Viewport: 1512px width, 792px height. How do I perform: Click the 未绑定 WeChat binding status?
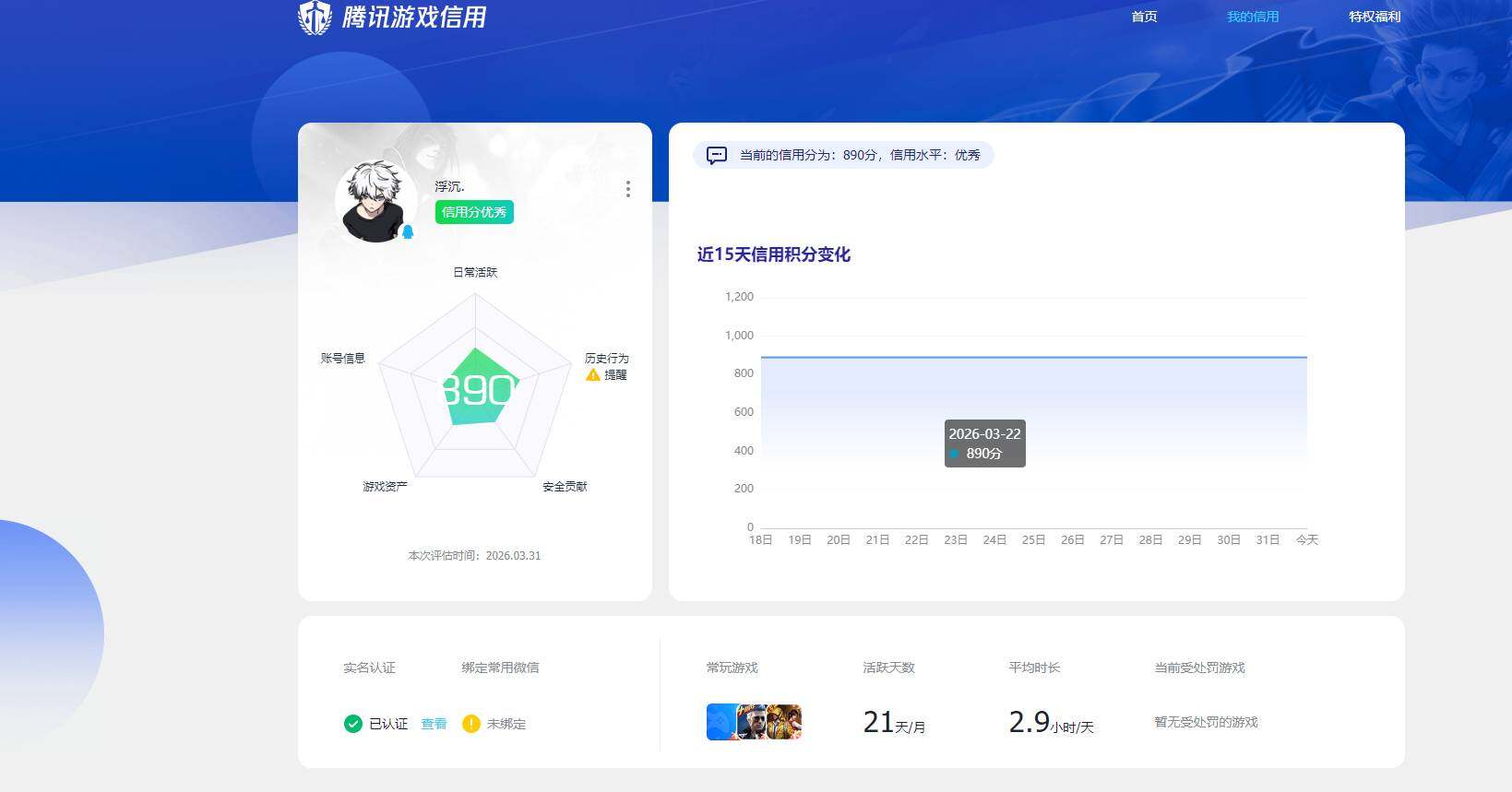tap(506, 724)
